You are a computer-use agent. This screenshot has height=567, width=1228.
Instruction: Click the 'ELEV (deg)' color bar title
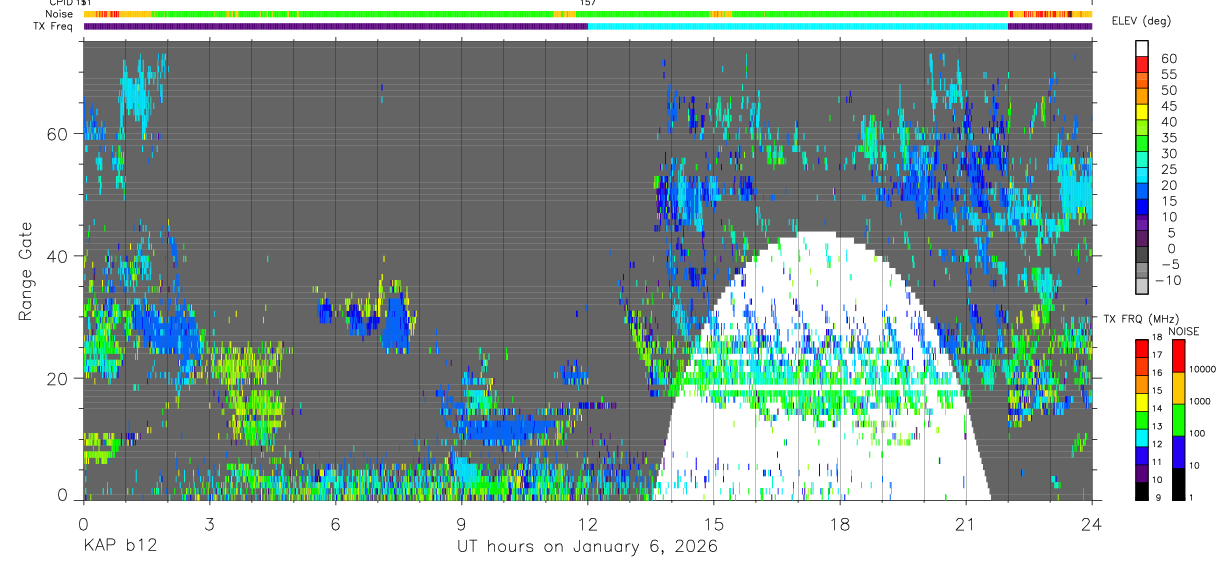1142,21
